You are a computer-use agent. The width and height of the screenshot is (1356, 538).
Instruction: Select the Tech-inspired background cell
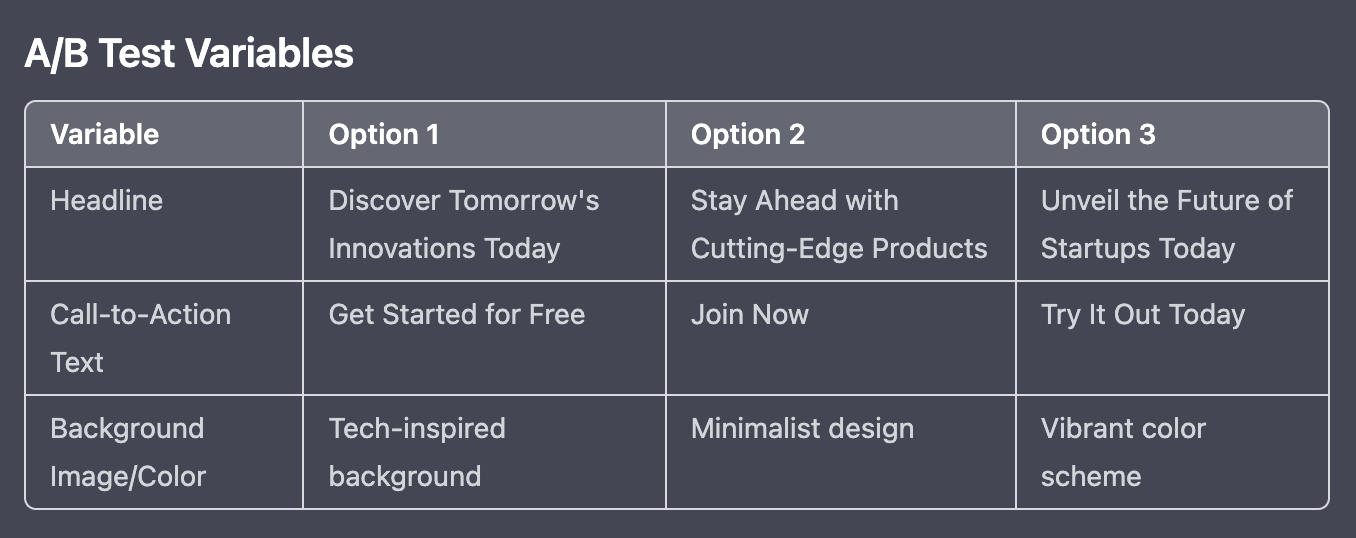[x=484, y=452]
